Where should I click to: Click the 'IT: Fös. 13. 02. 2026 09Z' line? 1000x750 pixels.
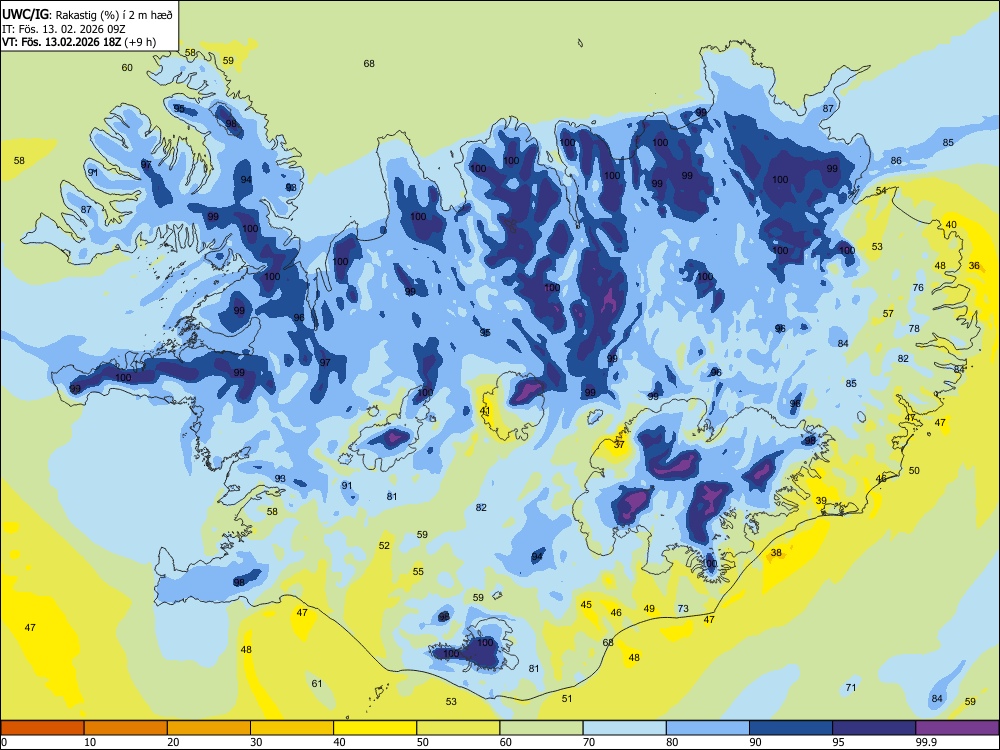tap(64, 29)
